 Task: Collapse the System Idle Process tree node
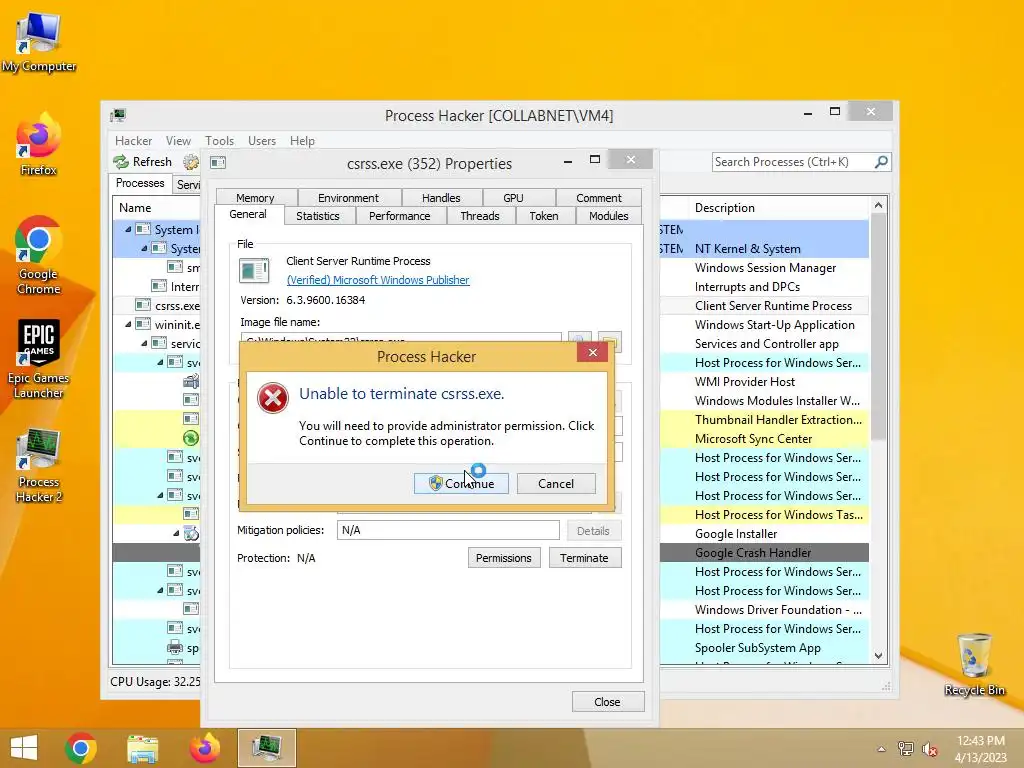point(128,229)
